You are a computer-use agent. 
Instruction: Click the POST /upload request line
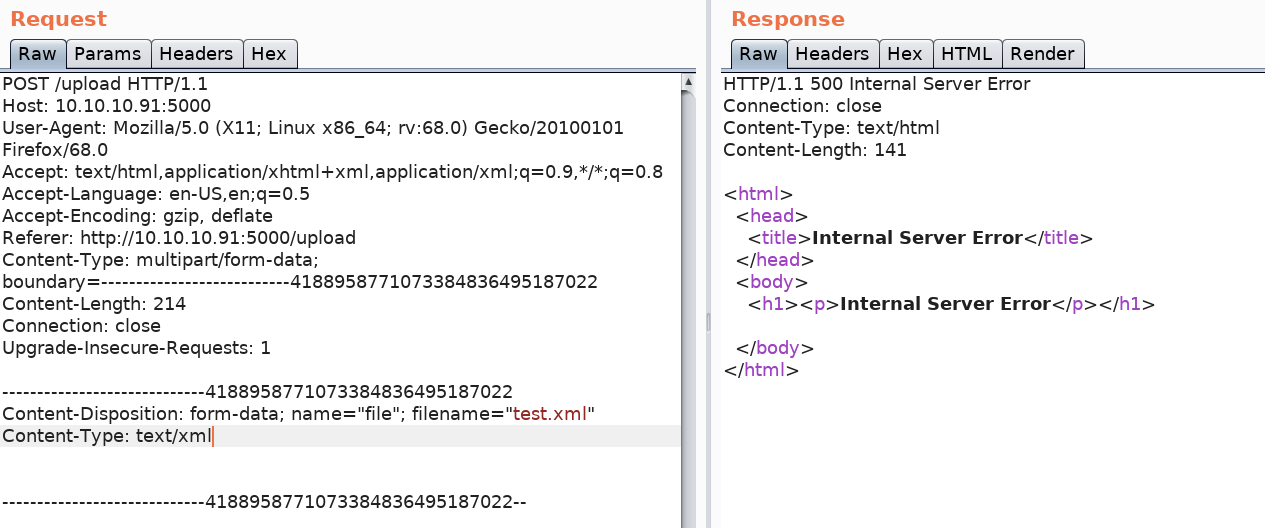(105, 84)
